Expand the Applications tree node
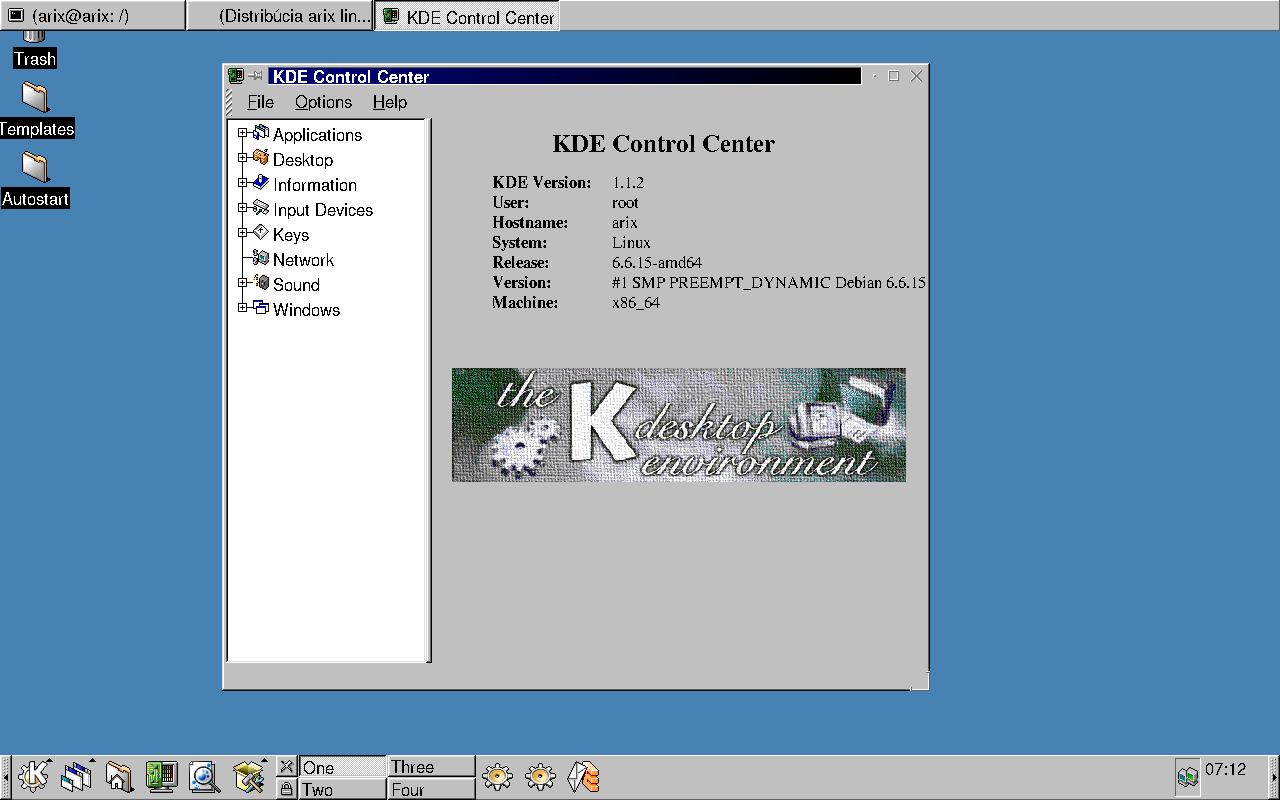 (242, 133)
